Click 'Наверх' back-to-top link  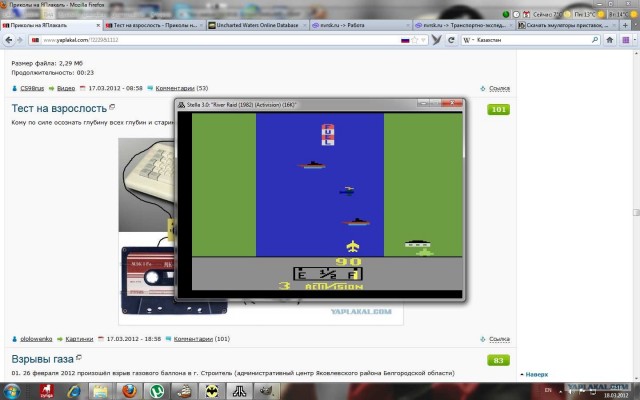click(536, 374)
